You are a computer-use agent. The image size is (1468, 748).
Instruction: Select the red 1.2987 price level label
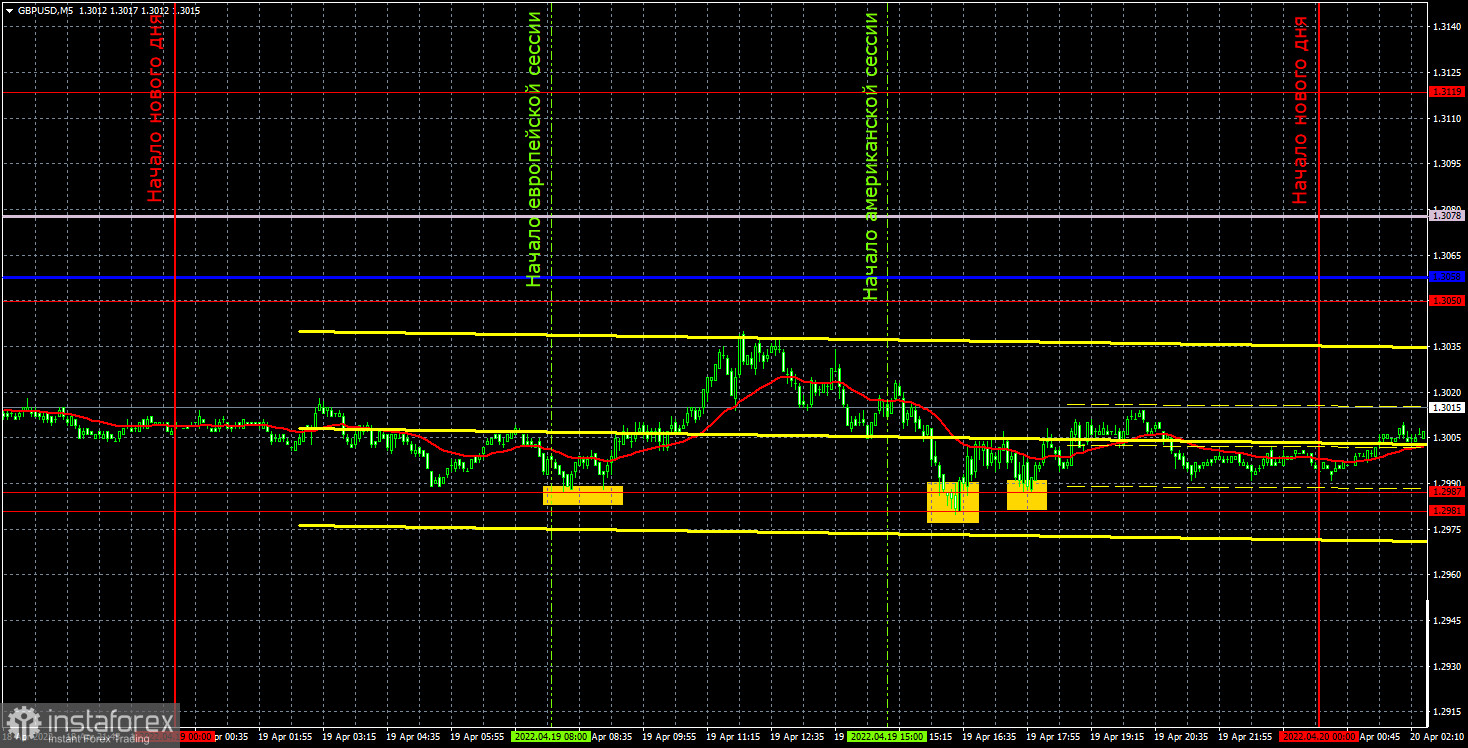[x=1447, y=491]
